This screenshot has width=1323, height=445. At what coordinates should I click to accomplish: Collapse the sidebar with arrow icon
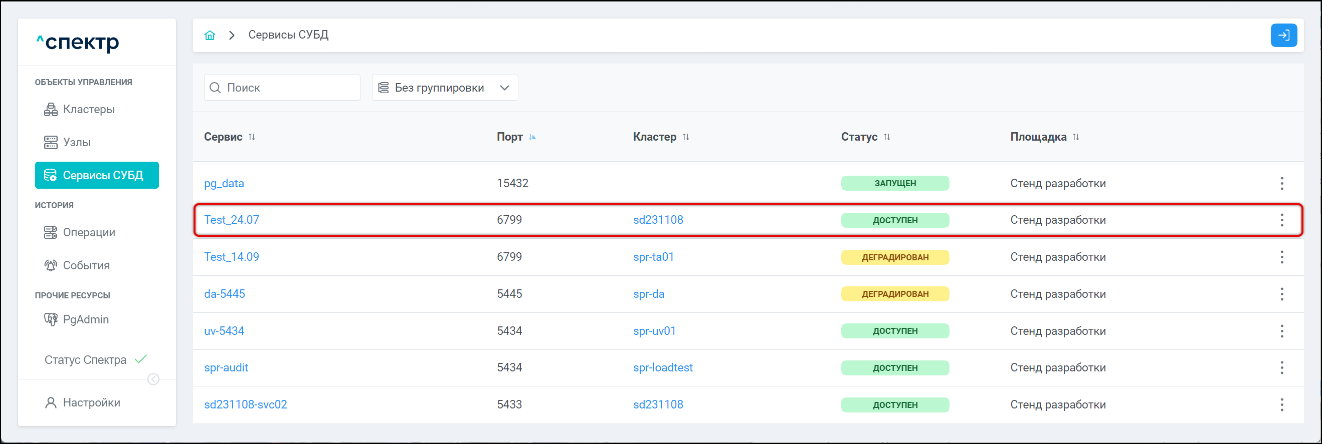pyautogui.click(x=153, y=379)
